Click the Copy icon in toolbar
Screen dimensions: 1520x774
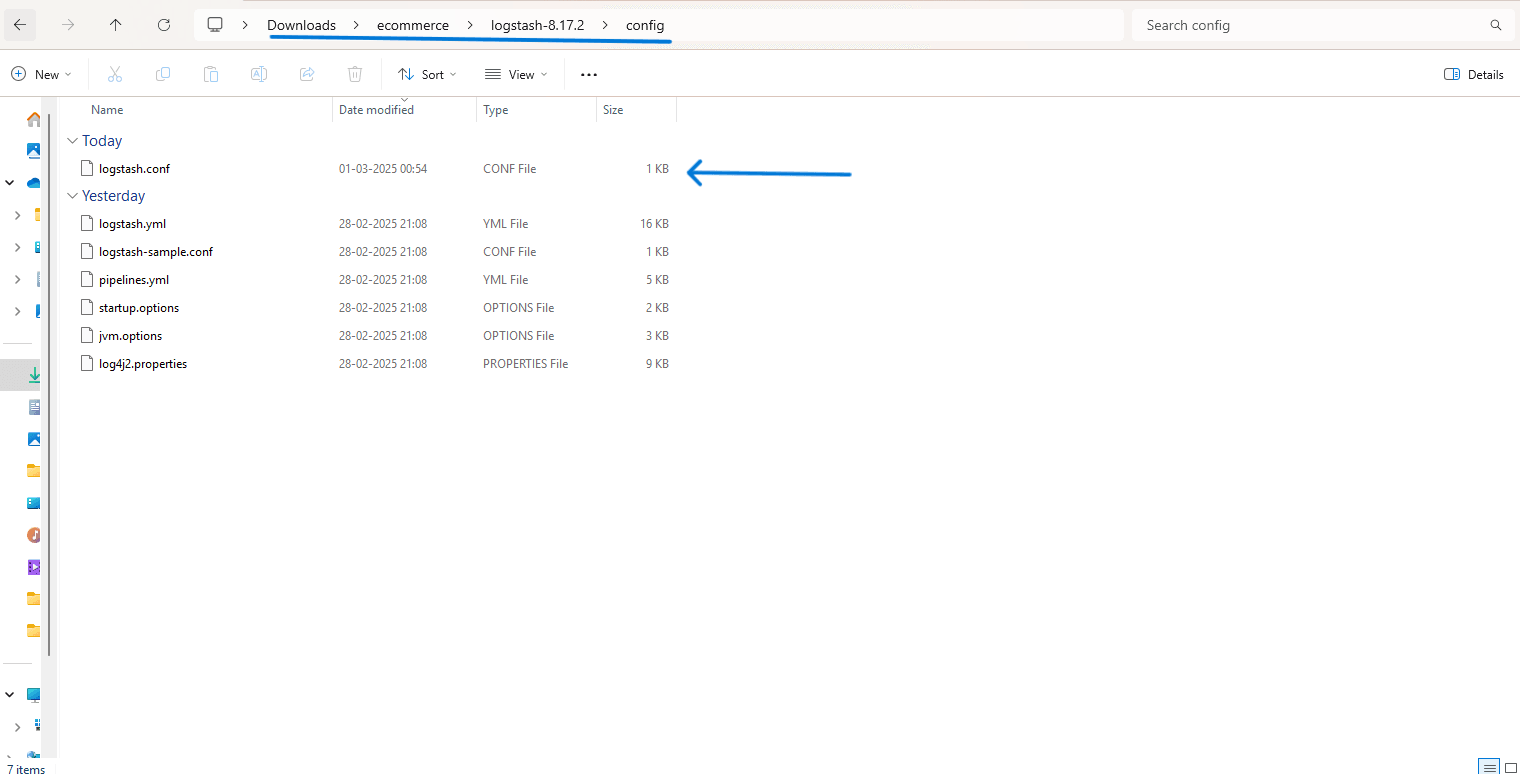click(163, 74)
